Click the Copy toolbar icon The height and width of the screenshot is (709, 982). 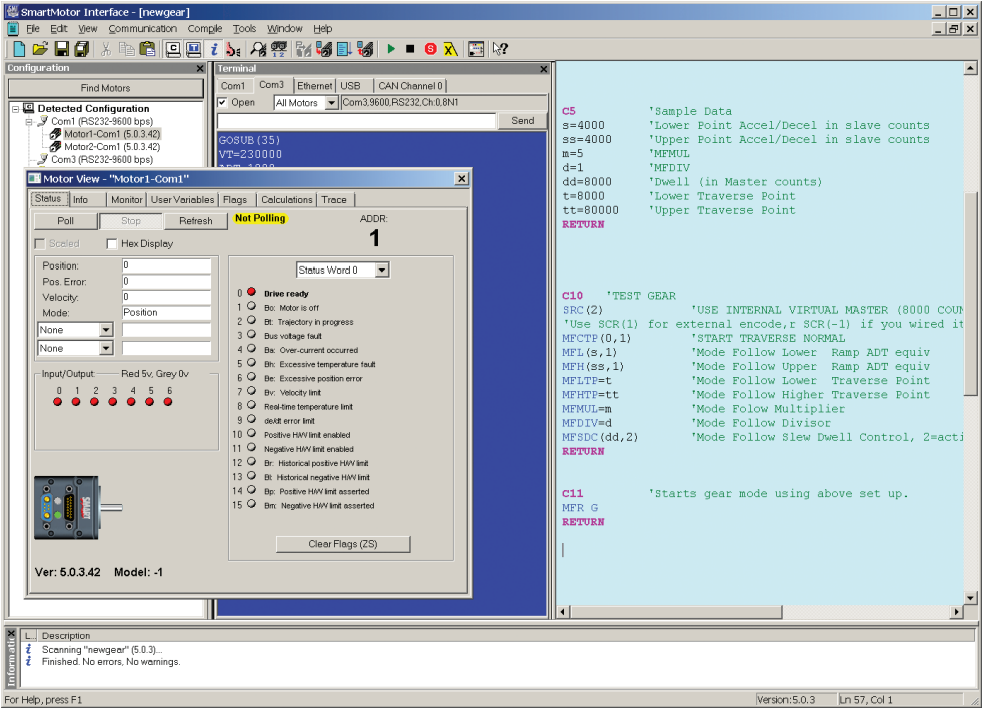(x=127, y=49)
